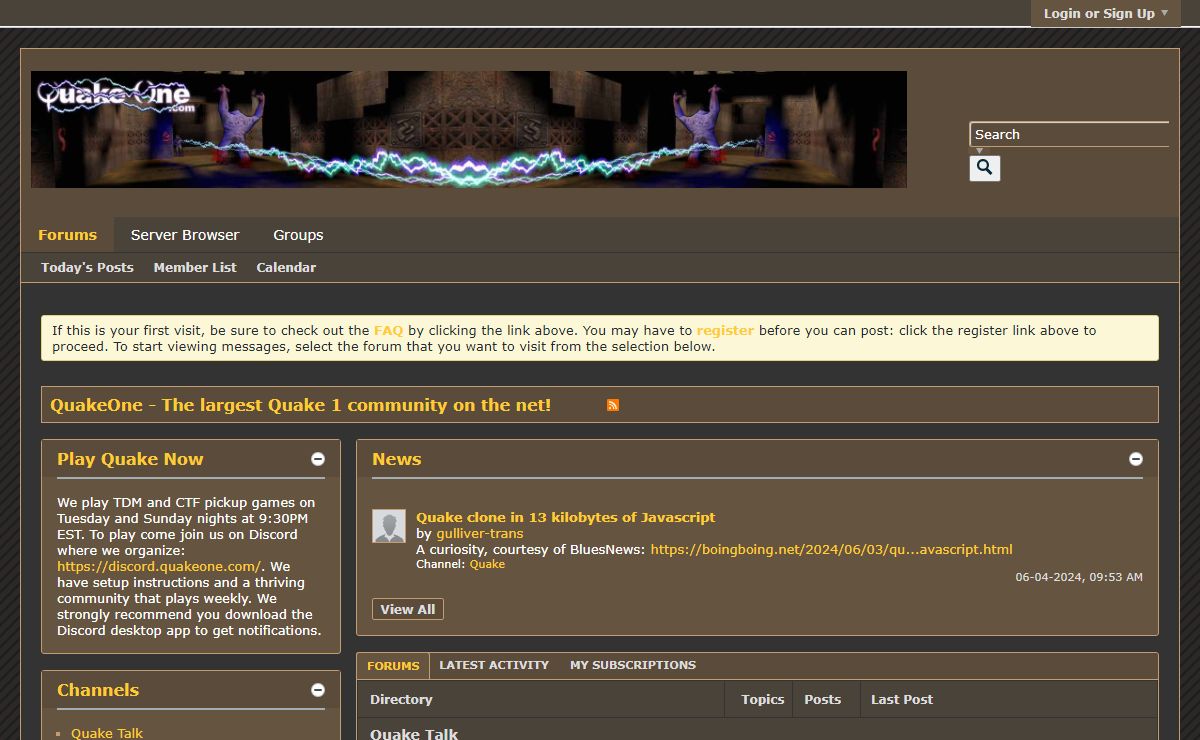
Task: Switch to MY SUBSCRIPTIONS tab
Action: pos(633,665)
